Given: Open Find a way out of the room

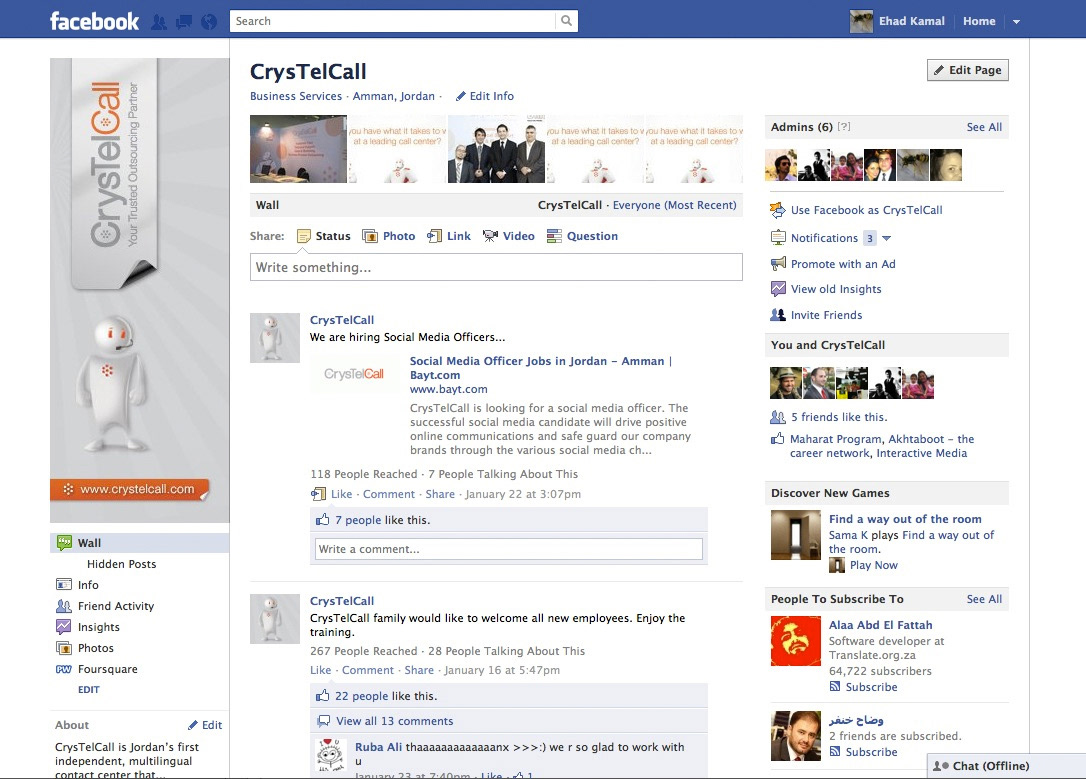Looking at the screenshot, I should pyautogui.click(x=905, y=519).
